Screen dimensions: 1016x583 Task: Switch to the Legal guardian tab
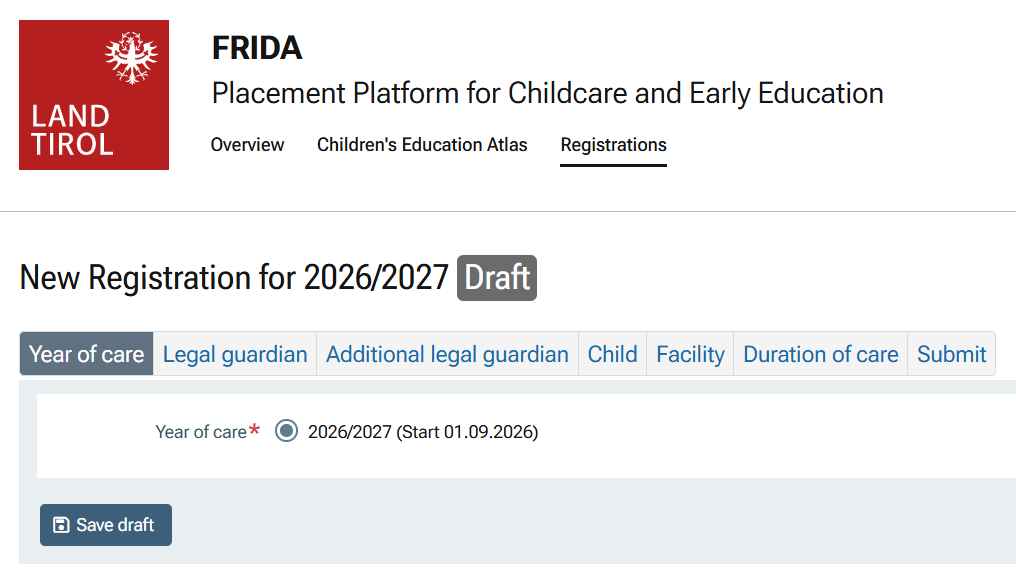click(235, 354)
